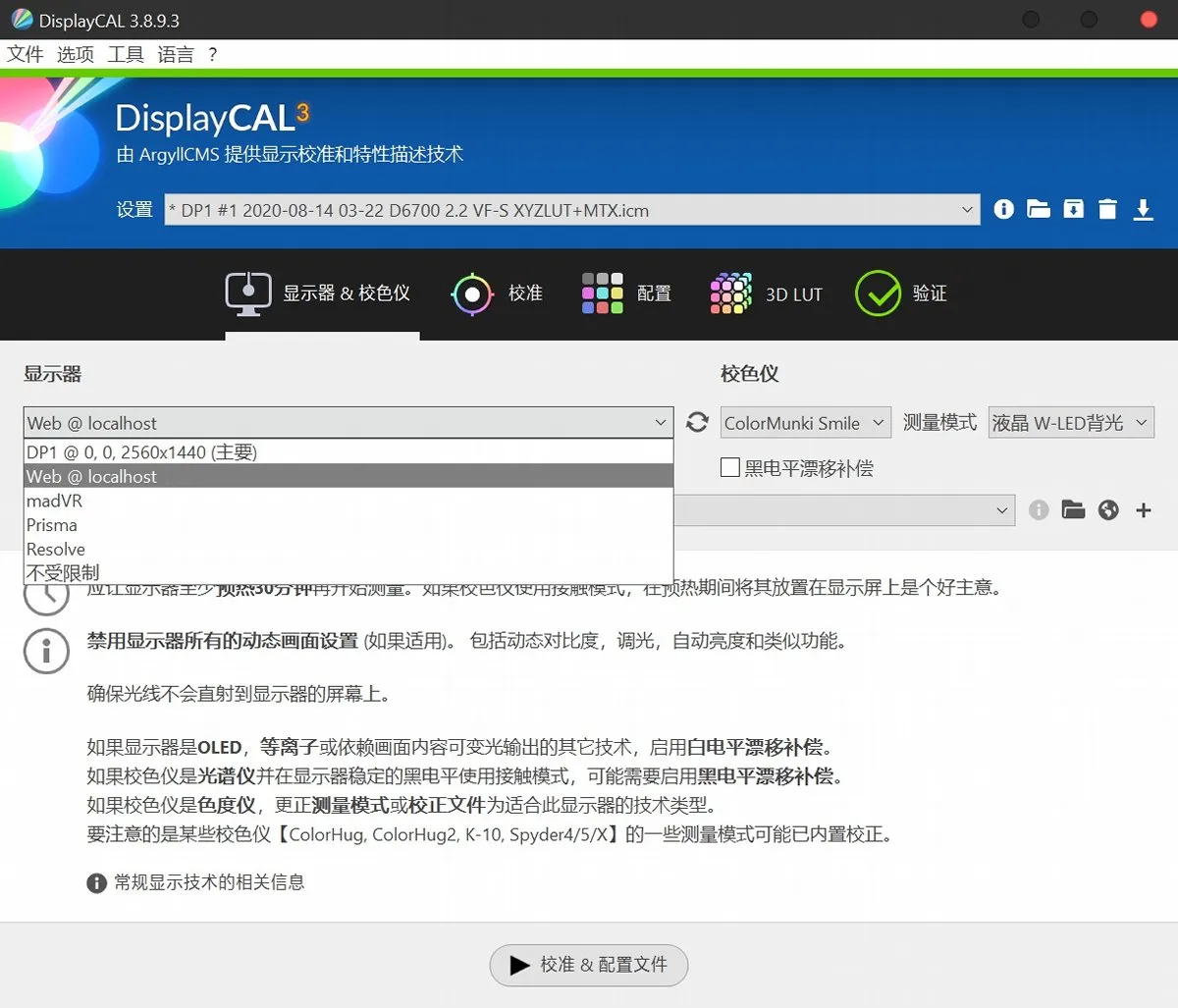Click the 校色仪 section heading

click(x=750, y=374)
